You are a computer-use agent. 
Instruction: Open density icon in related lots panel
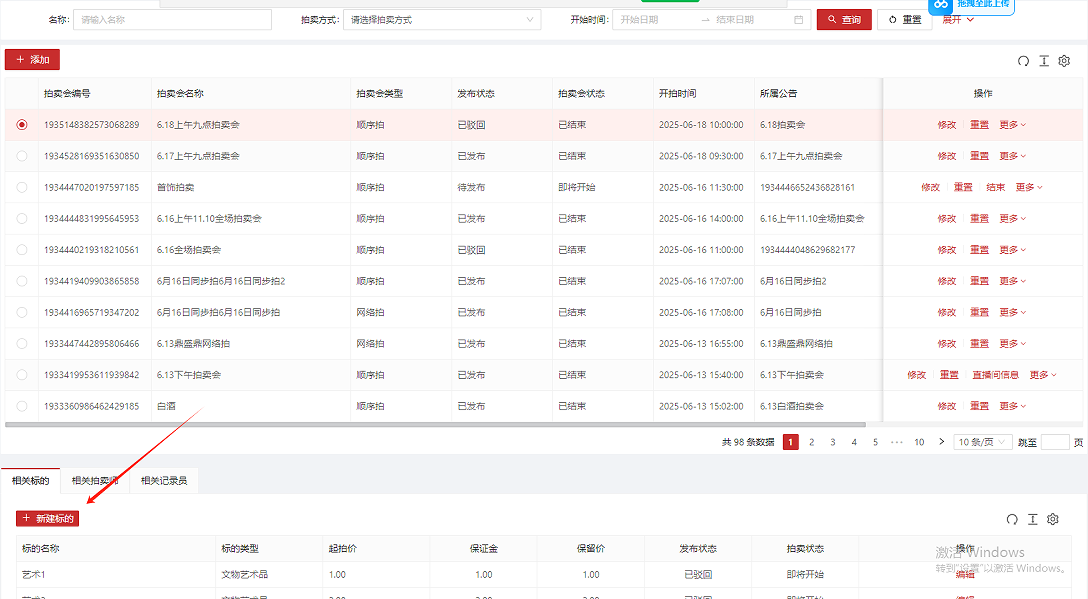1032,519
